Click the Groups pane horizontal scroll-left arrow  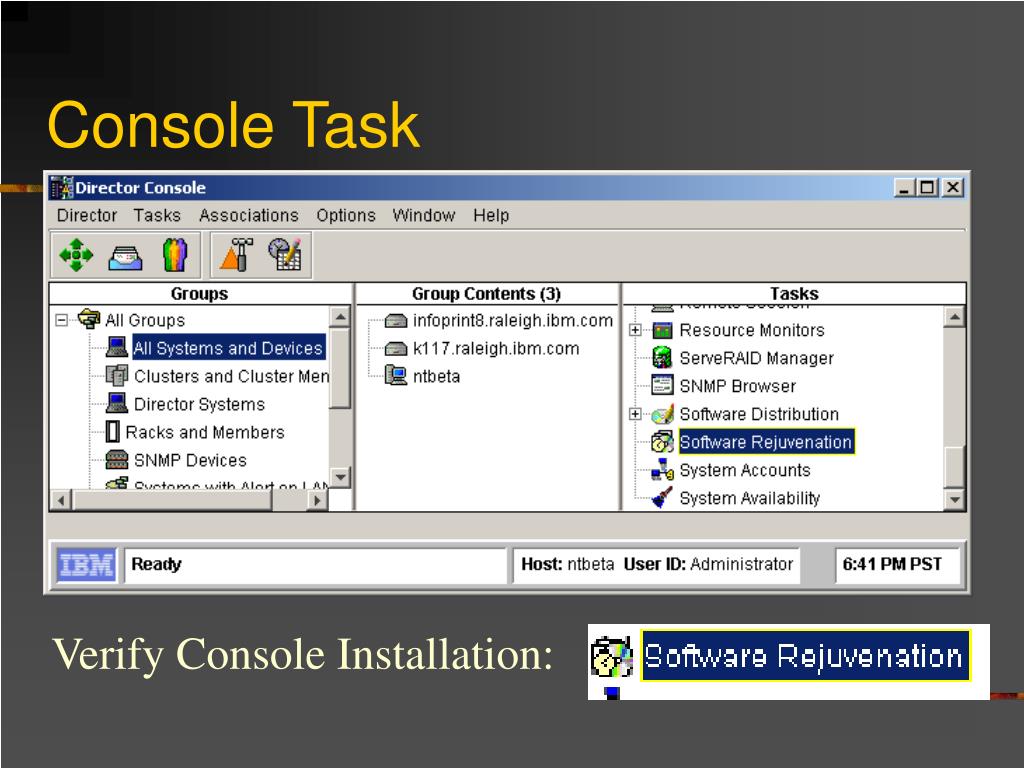click(x=61, y=500)
